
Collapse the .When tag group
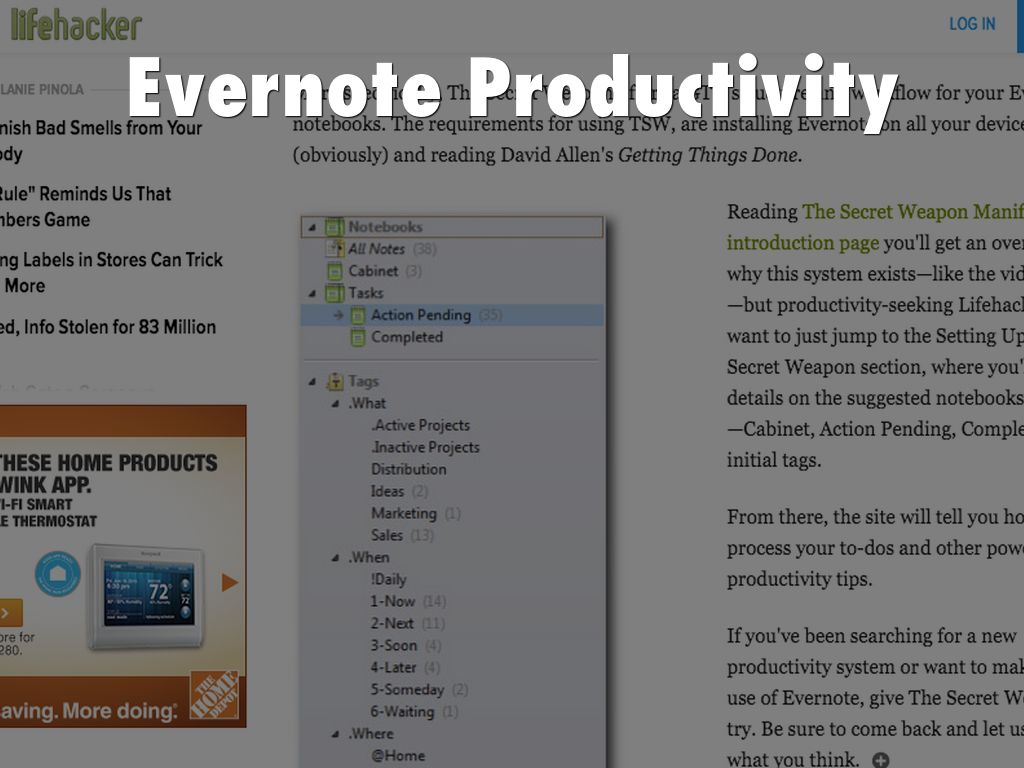(x=335, y=557)
